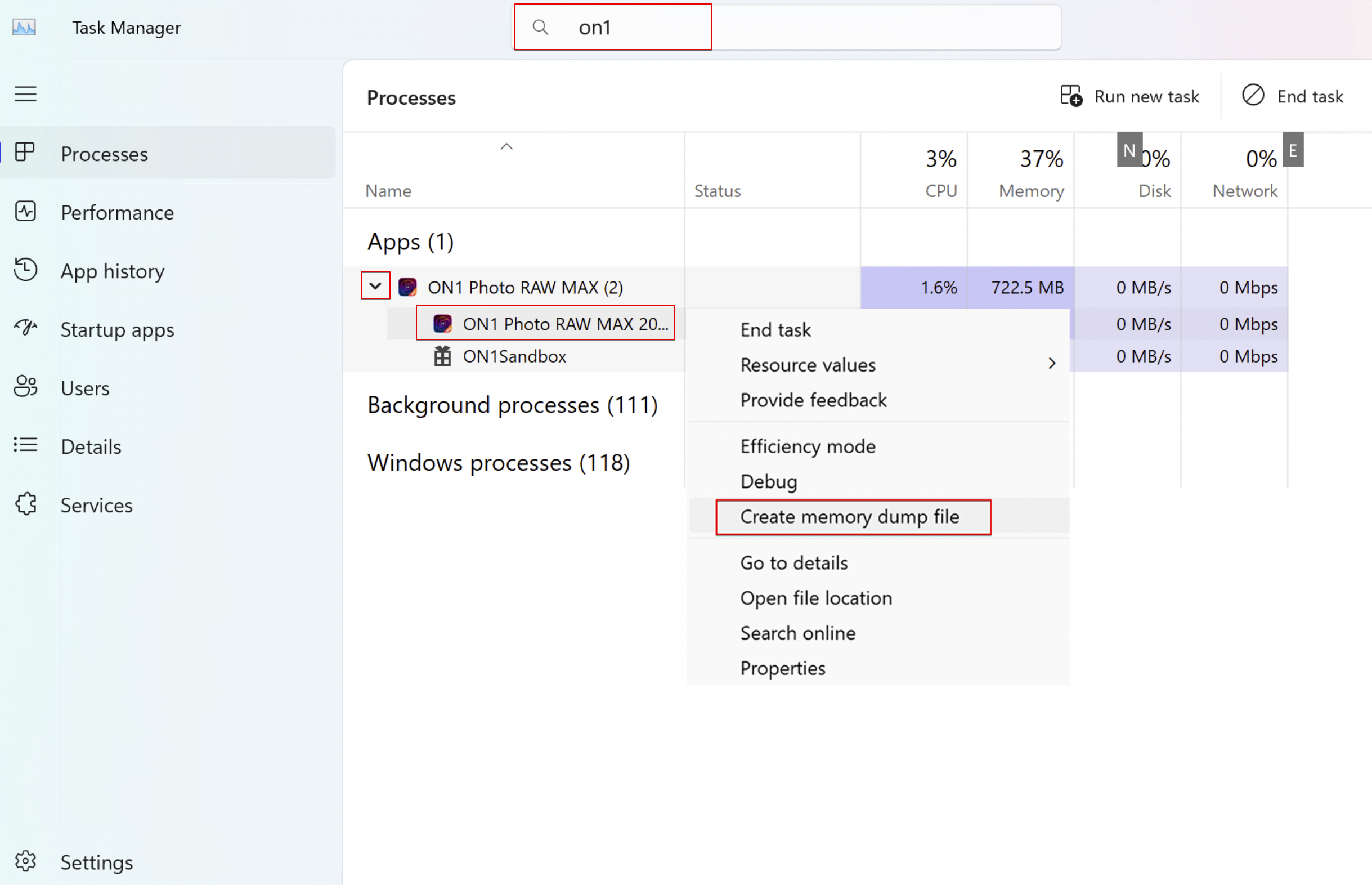Screen dimensions: 1372x885
Task: Click the Windows processes (118) heading
Action: 499,463
